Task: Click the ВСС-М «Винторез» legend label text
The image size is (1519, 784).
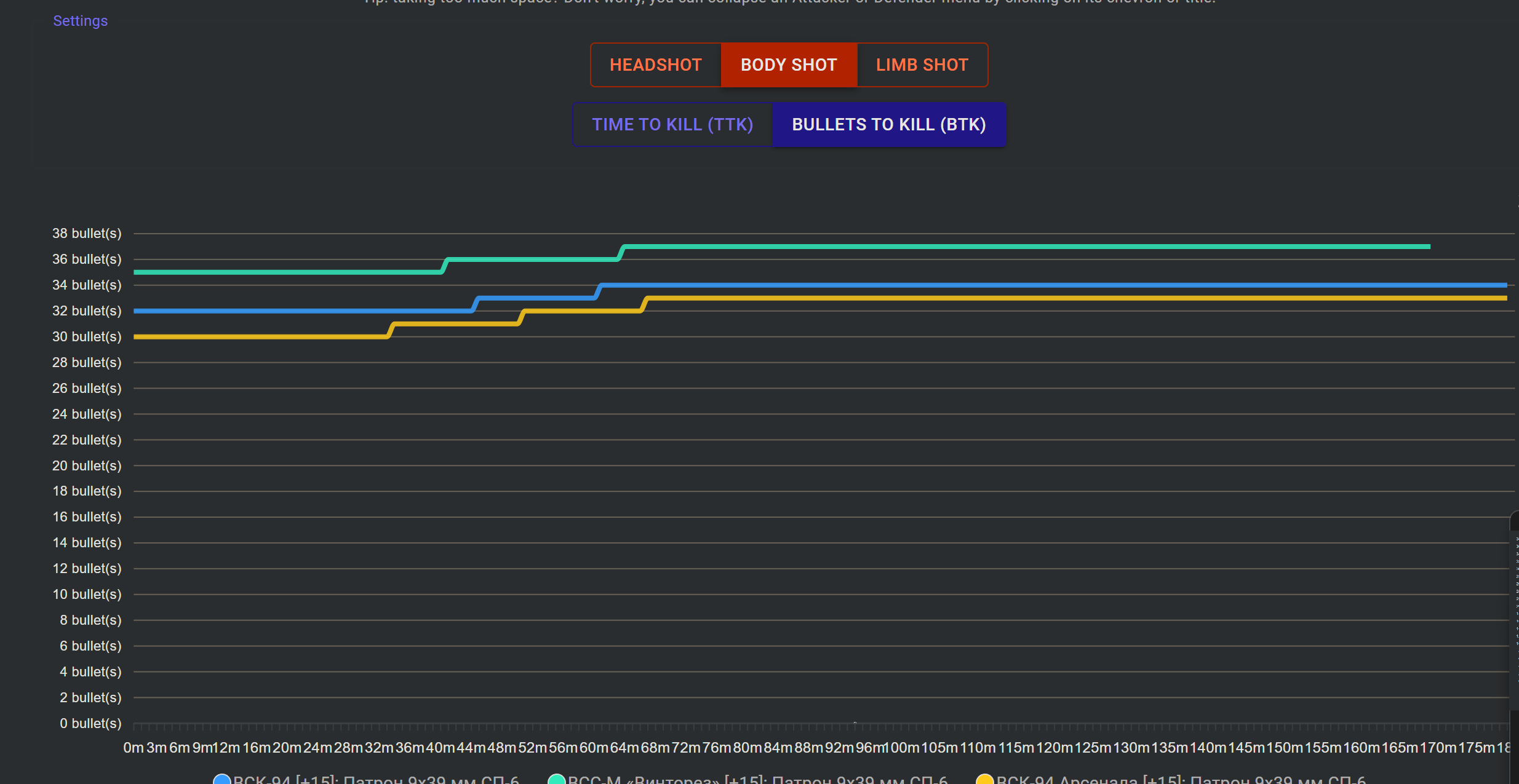Action: point(757,780)
